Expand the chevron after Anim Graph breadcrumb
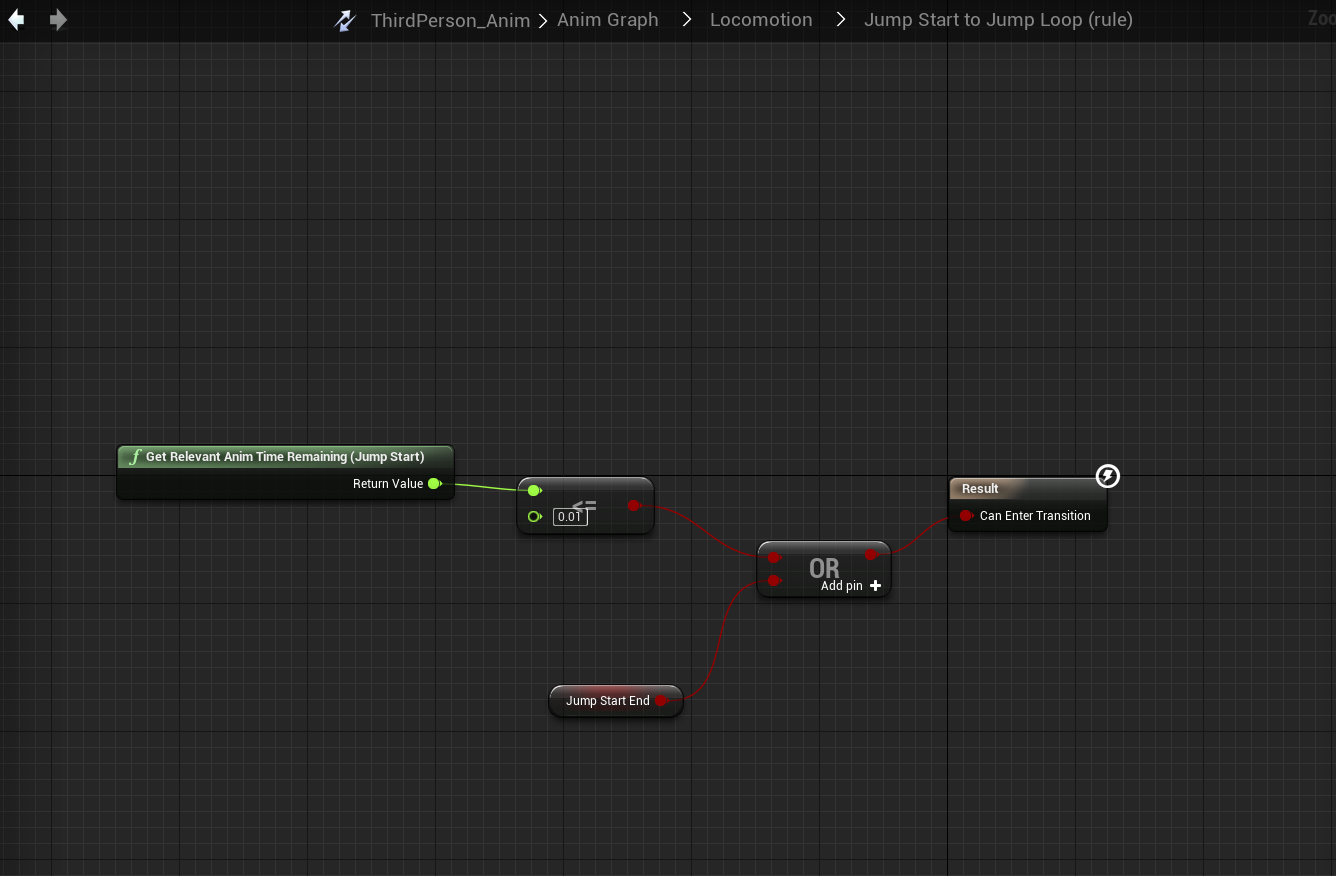This screenshot has height=876, width=1336. tap(687, 20)
